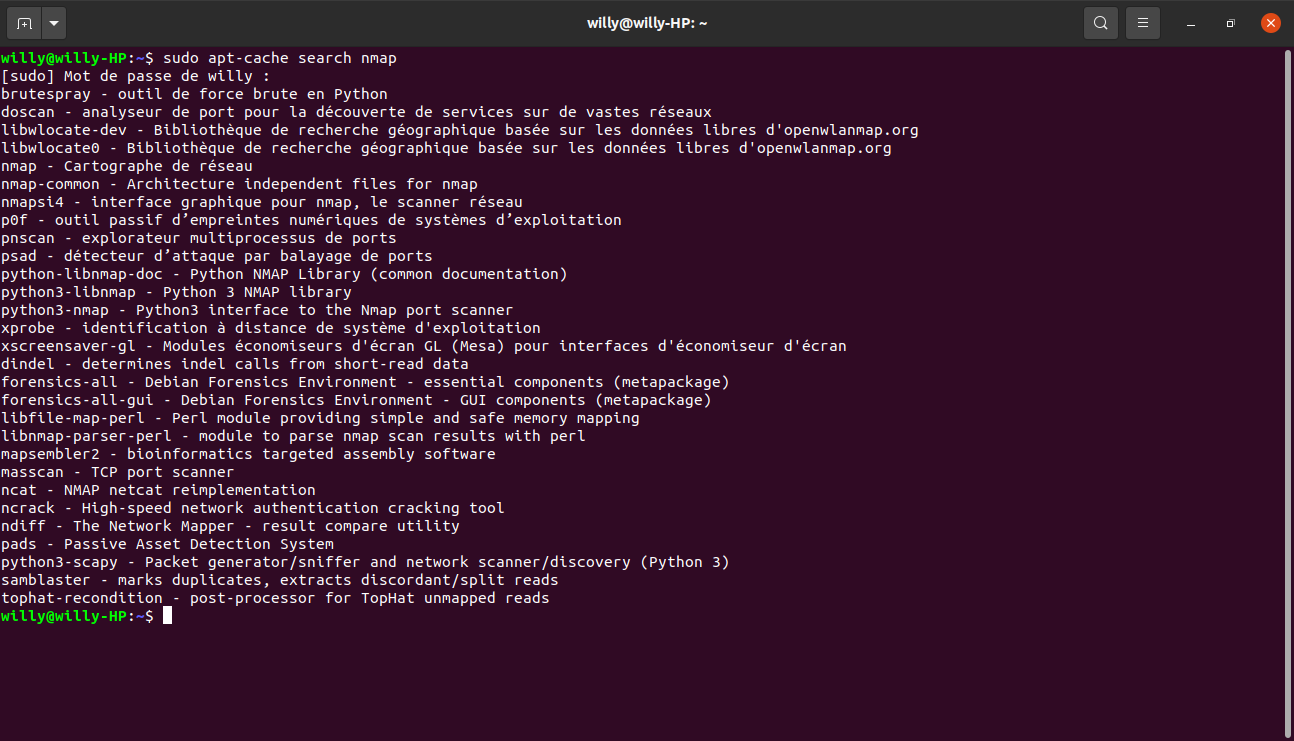Open a new terminal tab

pyautogui.click(x=24, y=23)
